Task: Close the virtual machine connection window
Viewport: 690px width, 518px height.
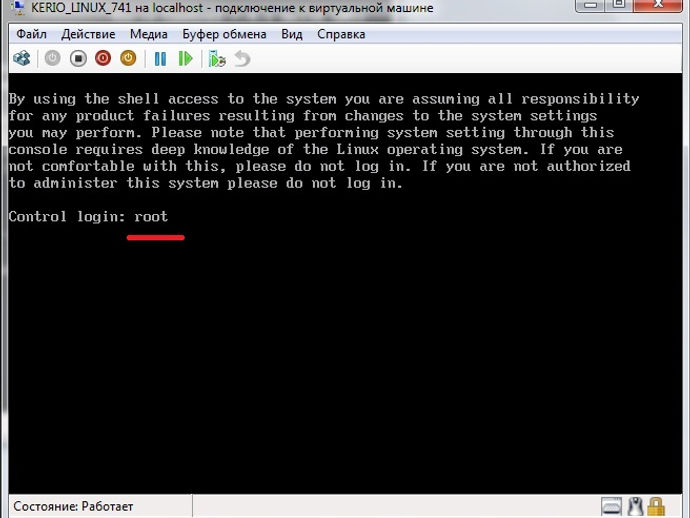Action: (658, 5)
